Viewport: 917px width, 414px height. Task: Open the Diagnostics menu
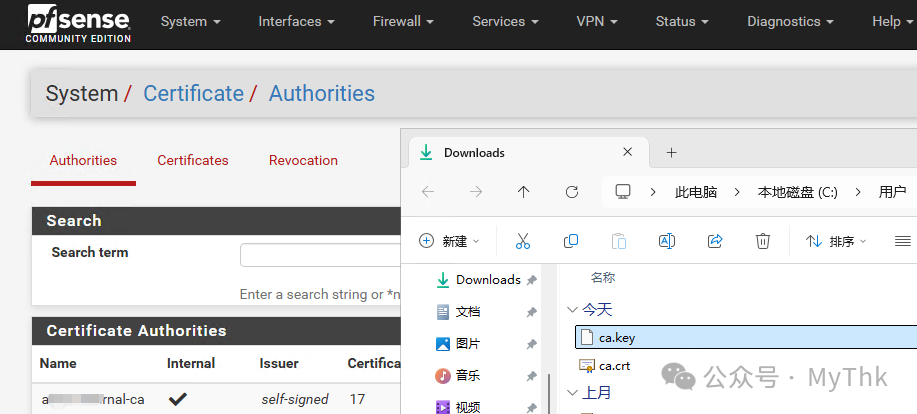pos(791,22)
